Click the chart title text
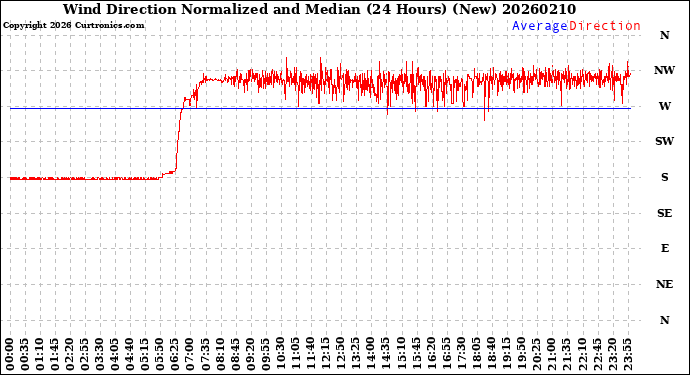 click(319, 9)
